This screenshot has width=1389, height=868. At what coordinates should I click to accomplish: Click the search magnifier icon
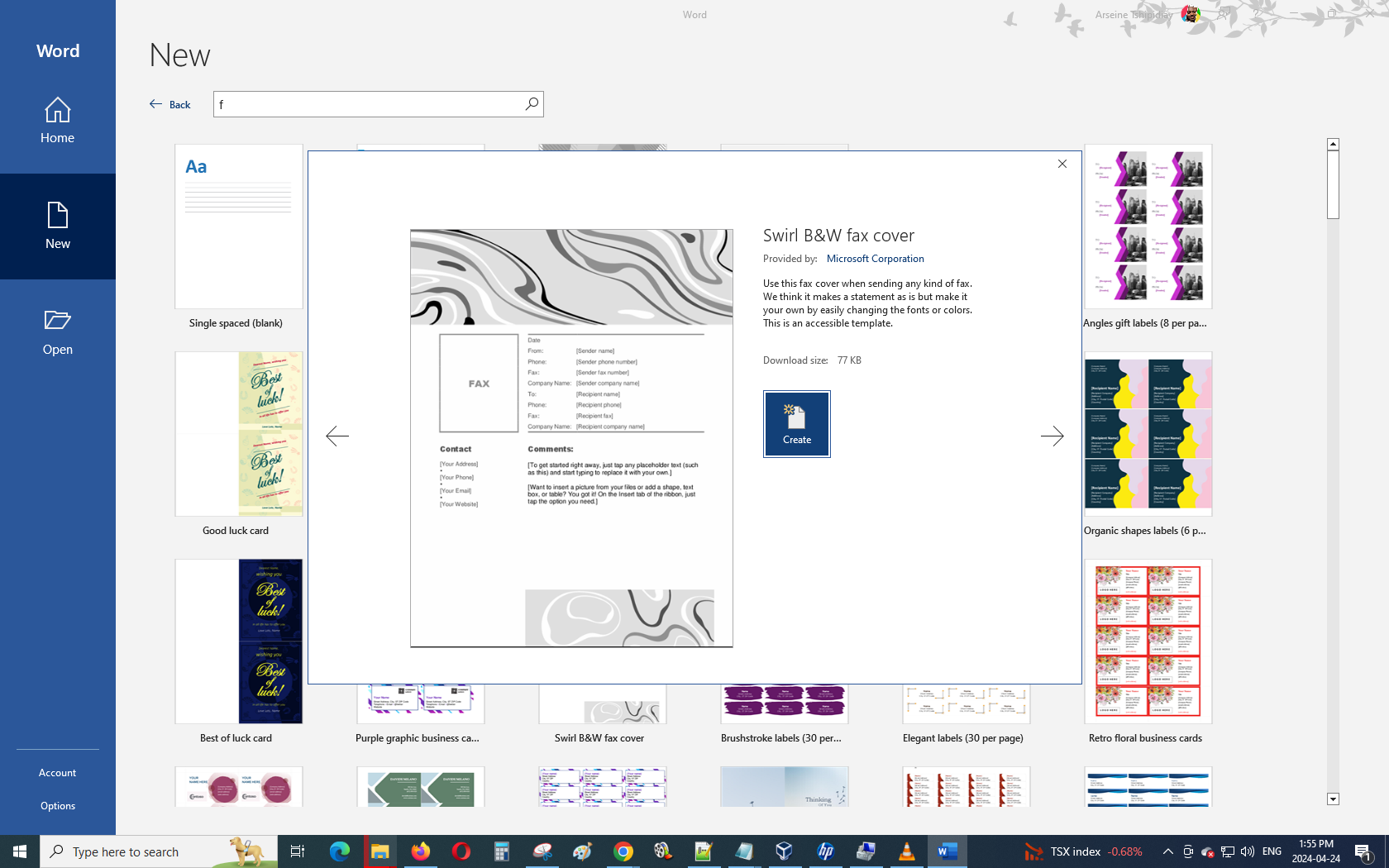[532, 104]
